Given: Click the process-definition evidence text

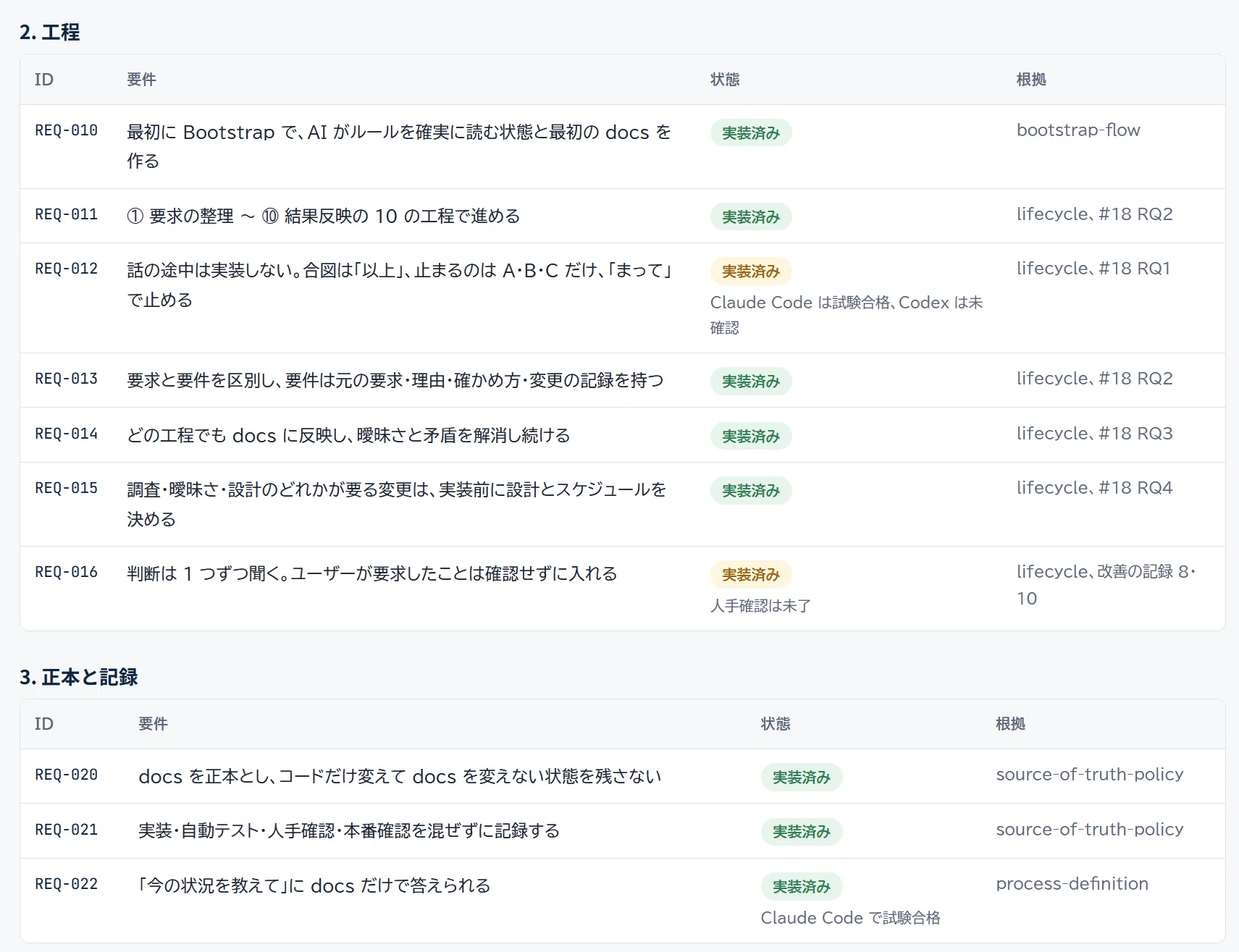Looking at the screenshot, I should 1072,884.
